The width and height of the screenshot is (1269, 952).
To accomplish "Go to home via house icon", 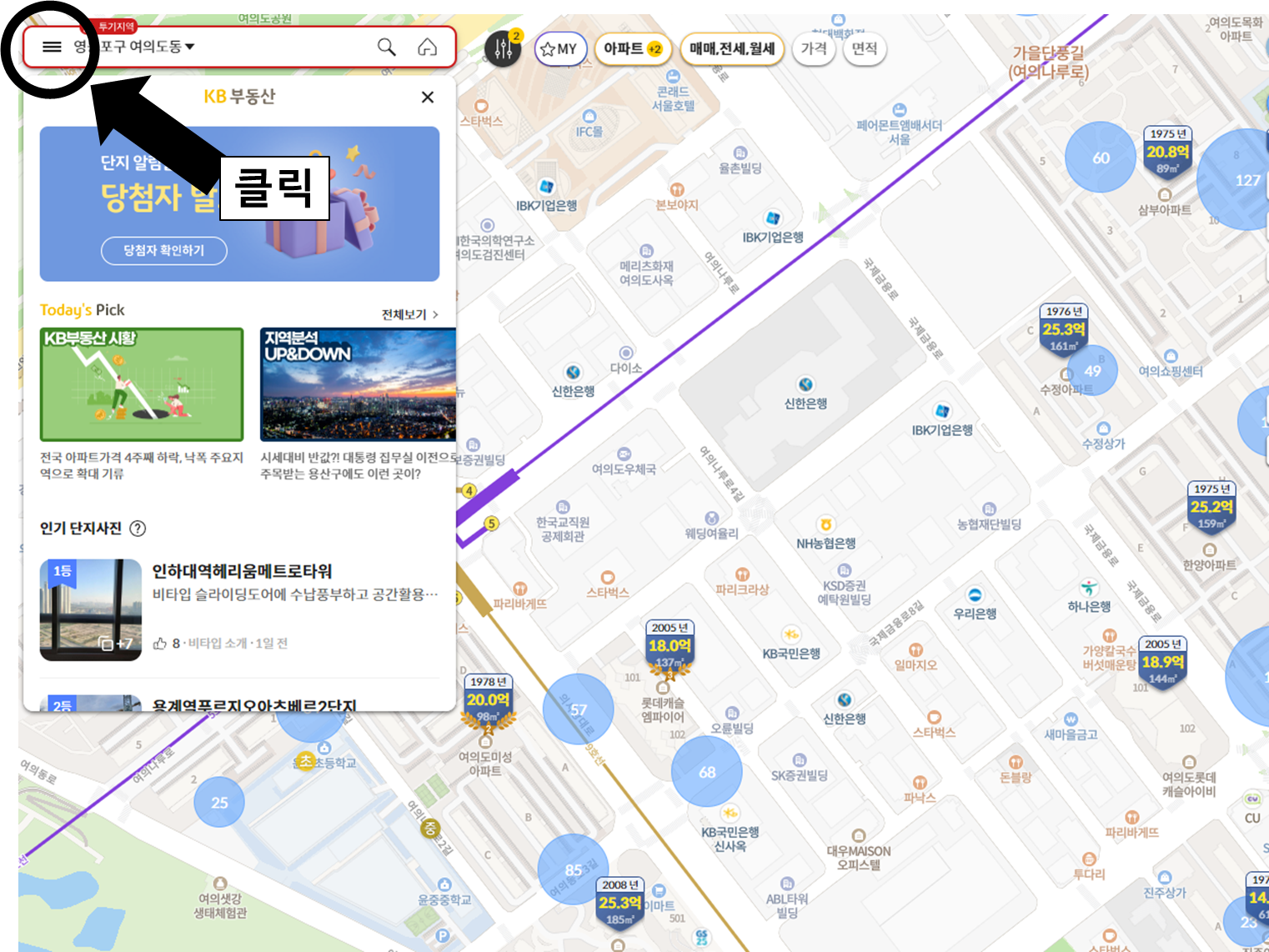I will (428, 47).
